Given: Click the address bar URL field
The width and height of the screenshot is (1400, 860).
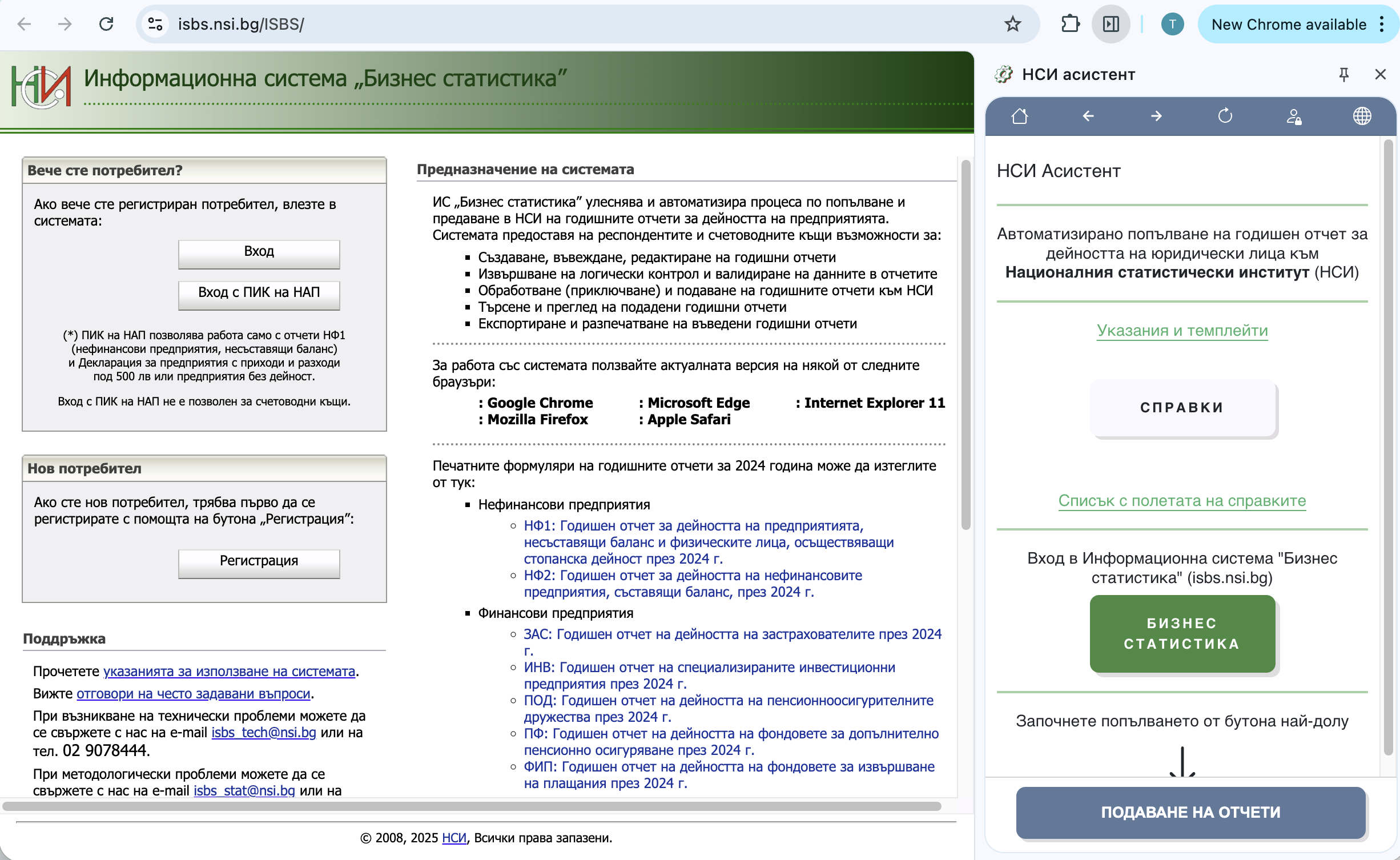Looking at the screenshot, I should (571, 24).
